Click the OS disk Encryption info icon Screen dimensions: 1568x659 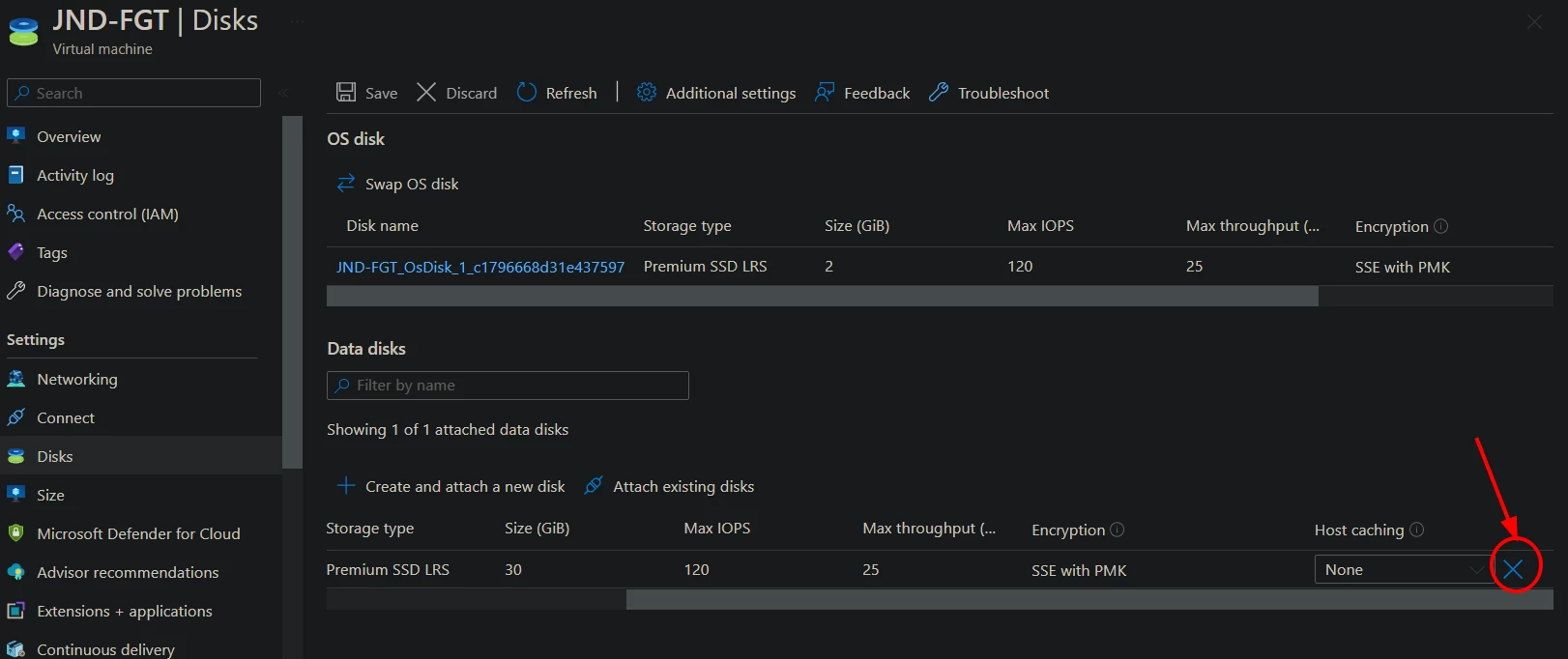point(1440,226)
